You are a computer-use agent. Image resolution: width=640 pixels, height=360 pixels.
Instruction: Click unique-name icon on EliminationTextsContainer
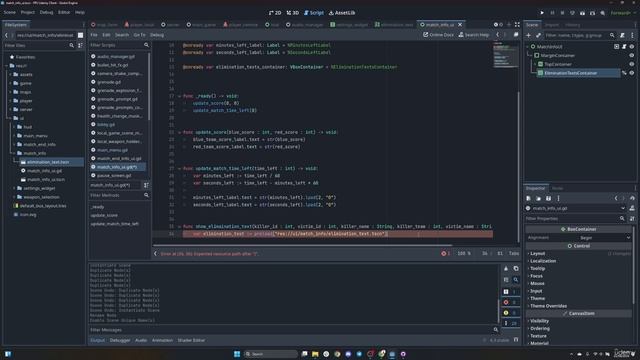tap(624, 73)
